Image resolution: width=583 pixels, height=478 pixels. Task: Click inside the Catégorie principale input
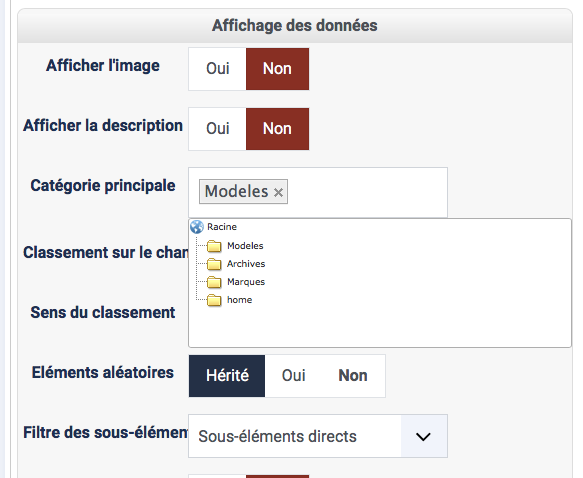tap(366, 192)
